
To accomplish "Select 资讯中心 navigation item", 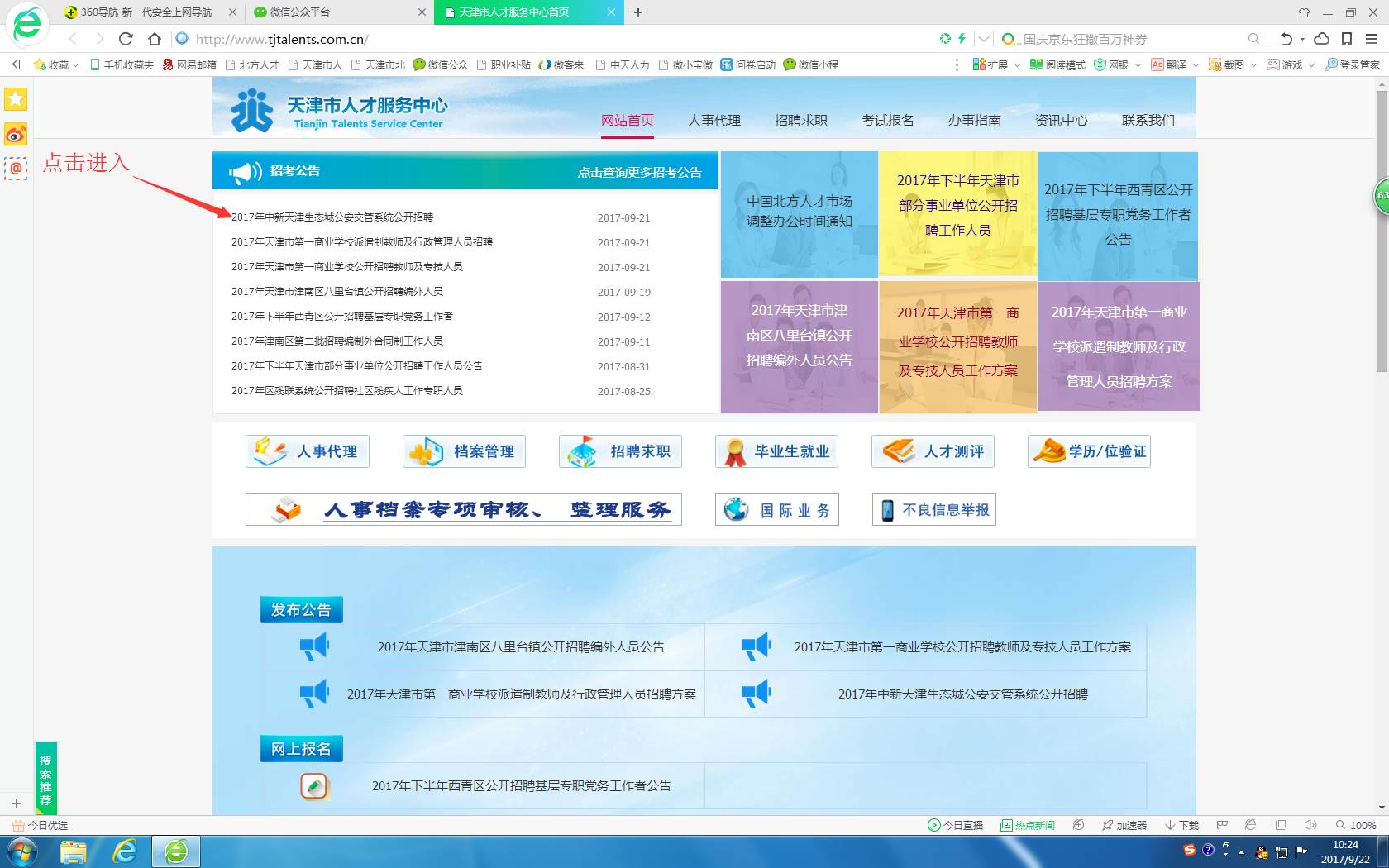I will 1062,120.
